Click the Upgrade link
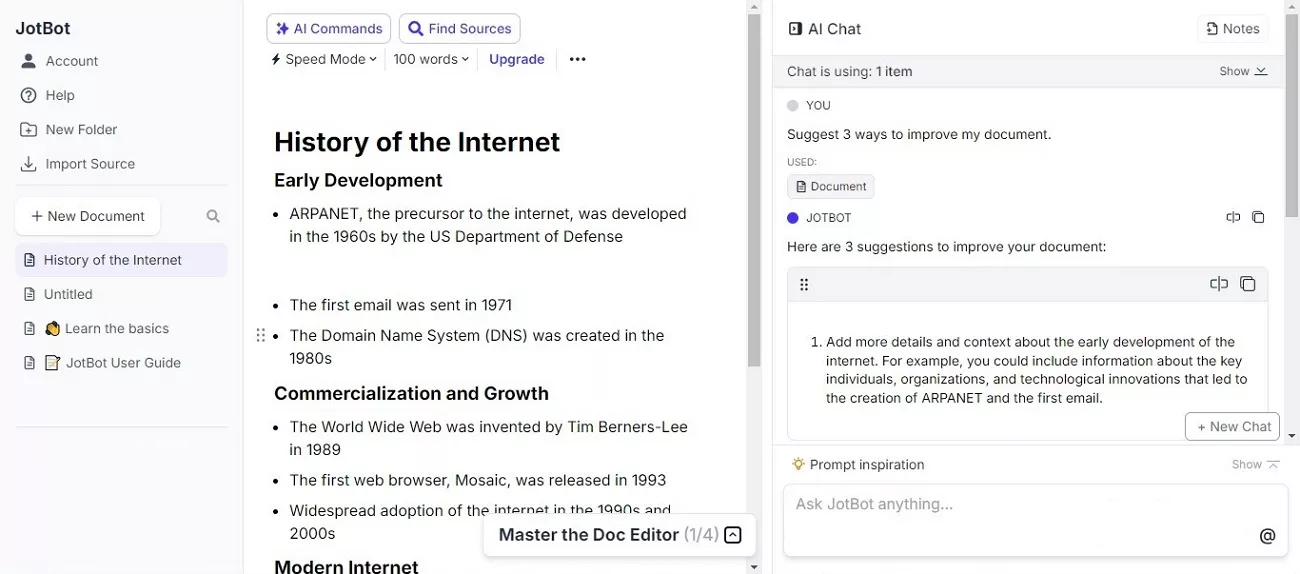The width and height of the screenshot is (1300, 574). click(517, 59)
